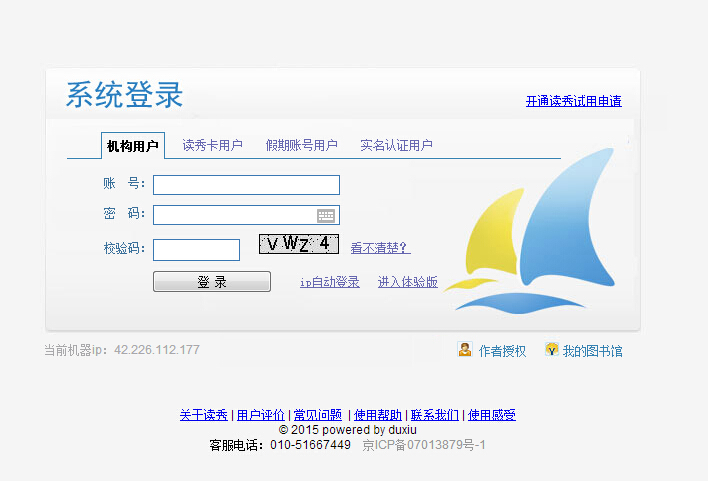The height and width of the screenshot is (481, 708).
Task: Click the 我的图书馆 icon
Action: tap(551, 350)
